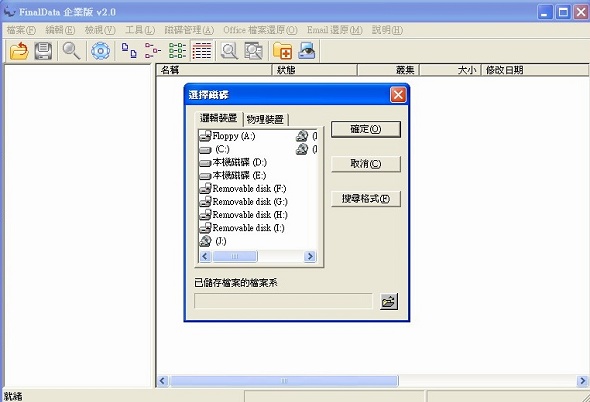Select the details view toolbar button

pos(202,51)
